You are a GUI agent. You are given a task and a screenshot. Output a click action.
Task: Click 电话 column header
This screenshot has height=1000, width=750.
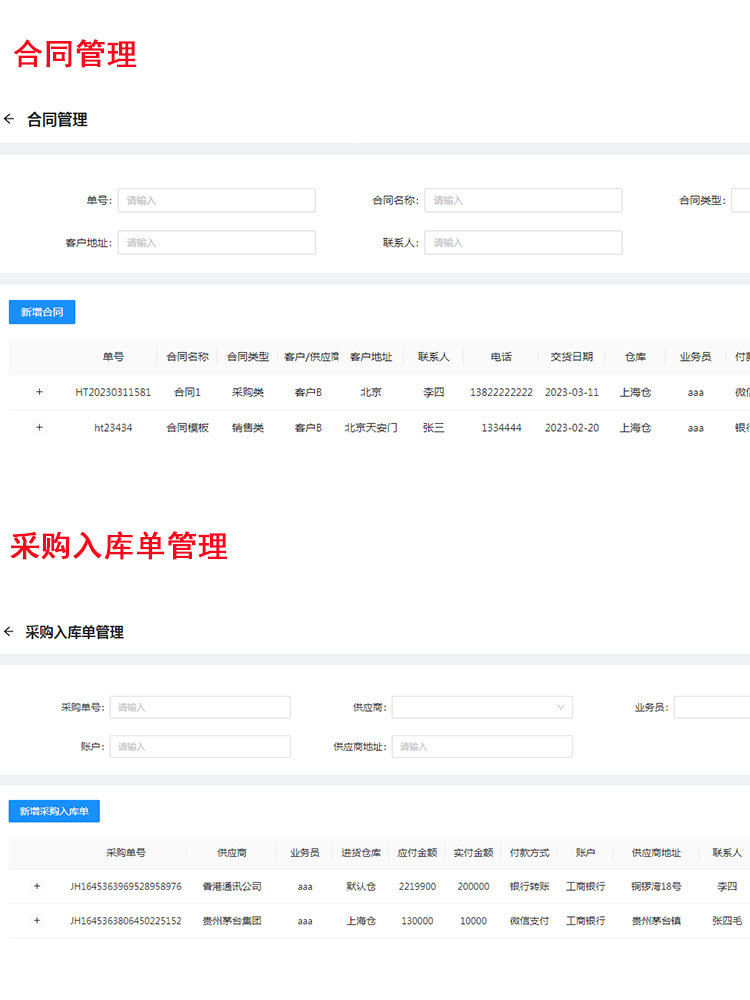[501, 357]
